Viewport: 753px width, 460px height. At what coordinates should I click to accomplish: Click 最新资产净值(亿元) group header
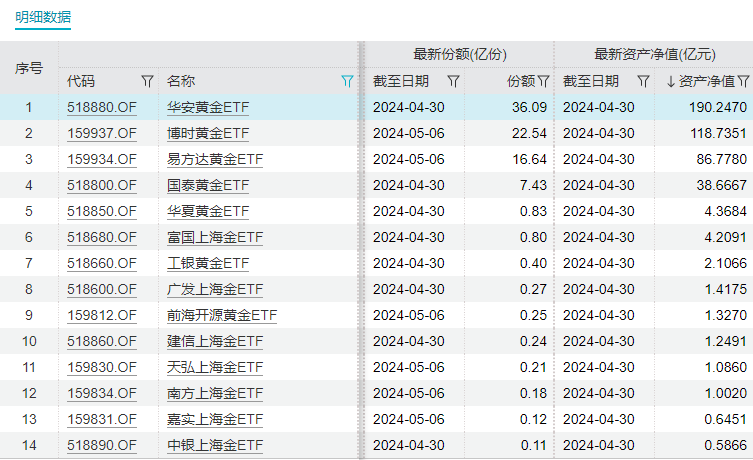pos(655,54)
